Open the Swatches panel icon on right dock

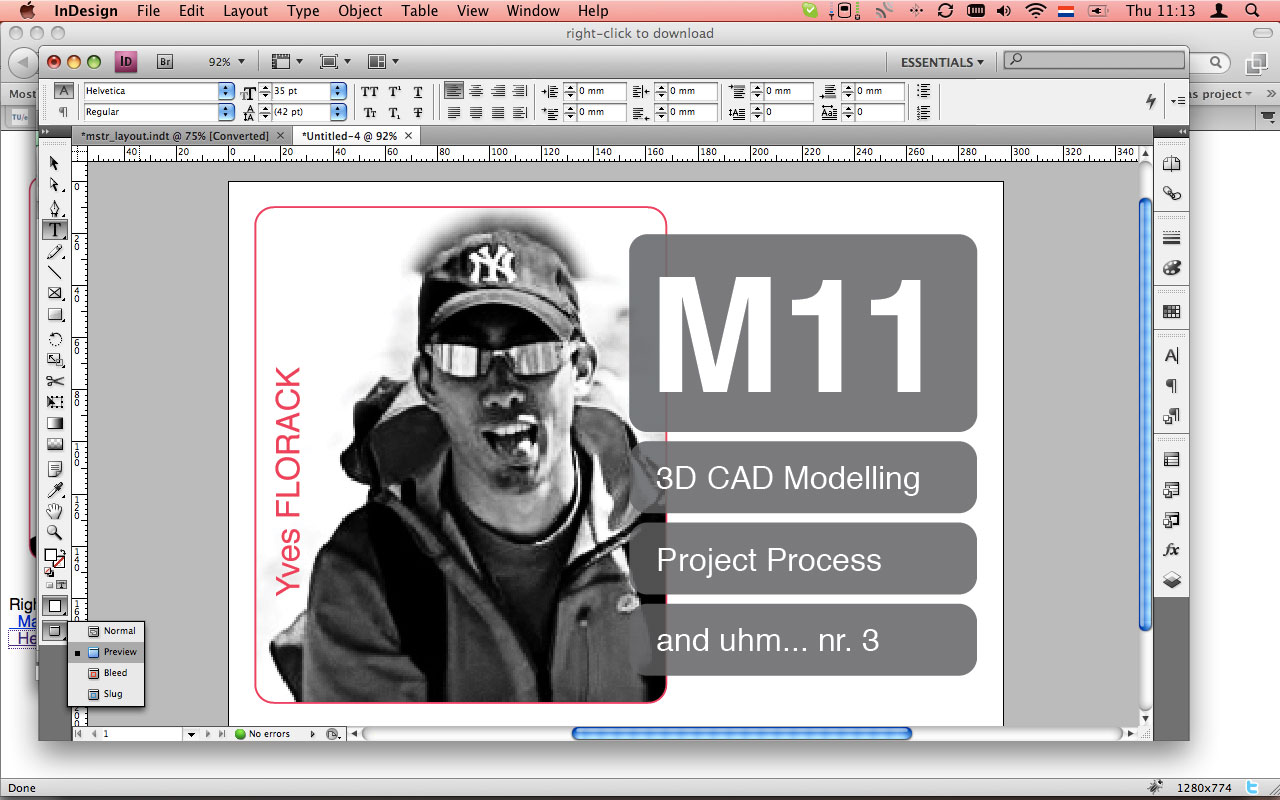1171,312
